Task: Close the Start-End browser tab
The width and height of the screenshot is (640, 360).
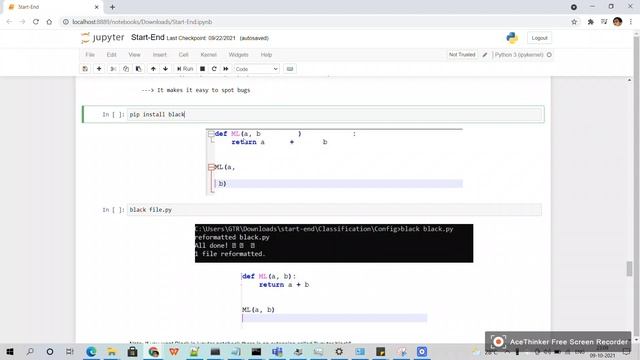Action: coord(97,7)
